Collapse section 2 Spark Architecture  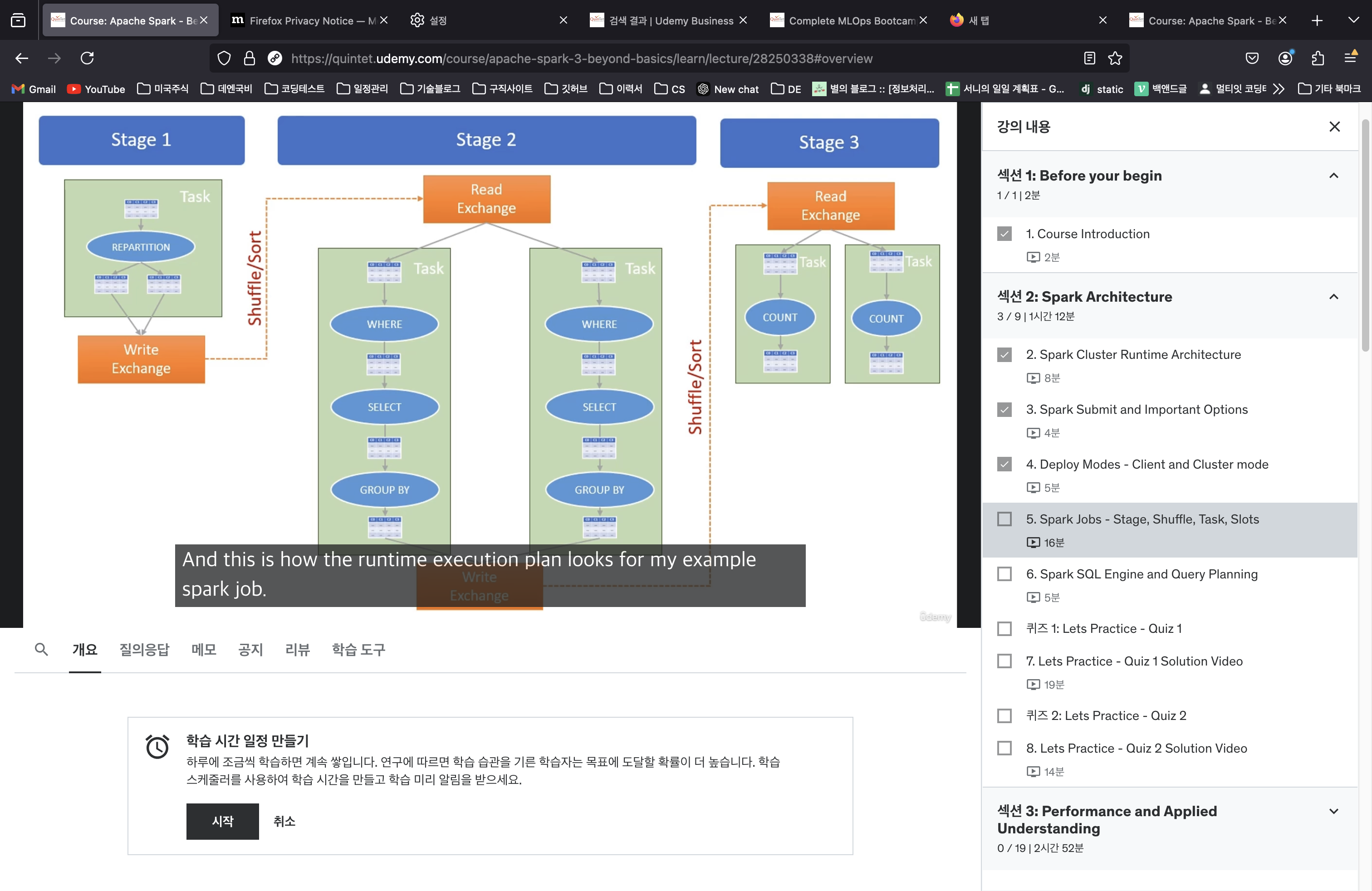pyautogui.click(x=1333, y=297)
